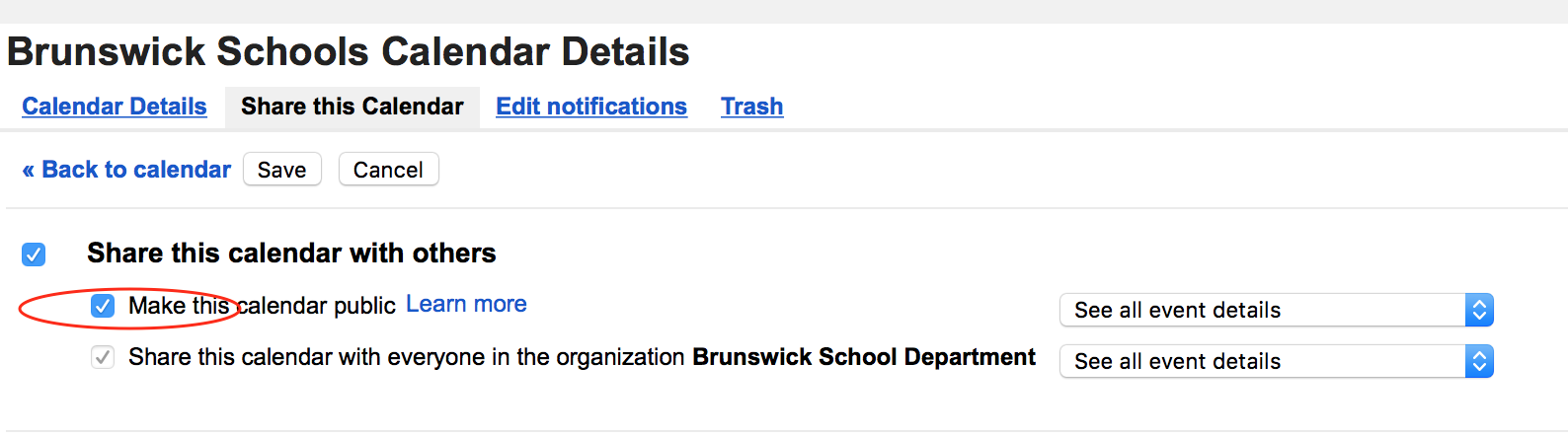1568x436 pixels.
Task: Open the Trash tab
Action: pos(751,107)
